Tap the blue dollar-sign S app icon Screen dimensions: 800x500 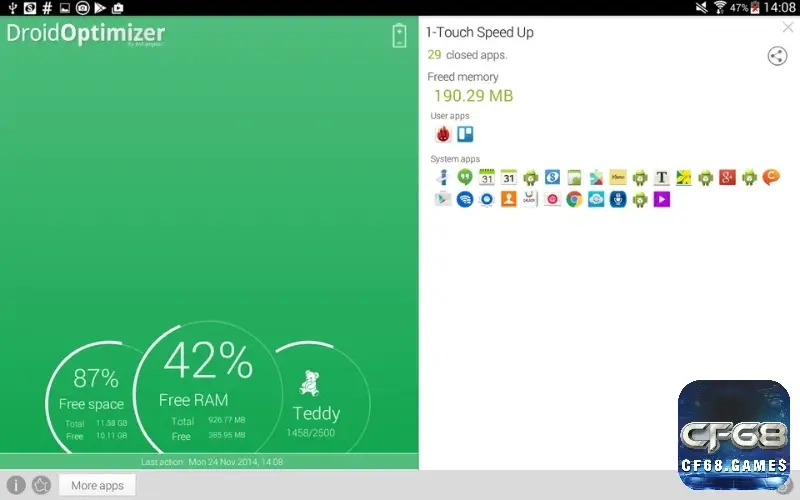pos(552,177)
